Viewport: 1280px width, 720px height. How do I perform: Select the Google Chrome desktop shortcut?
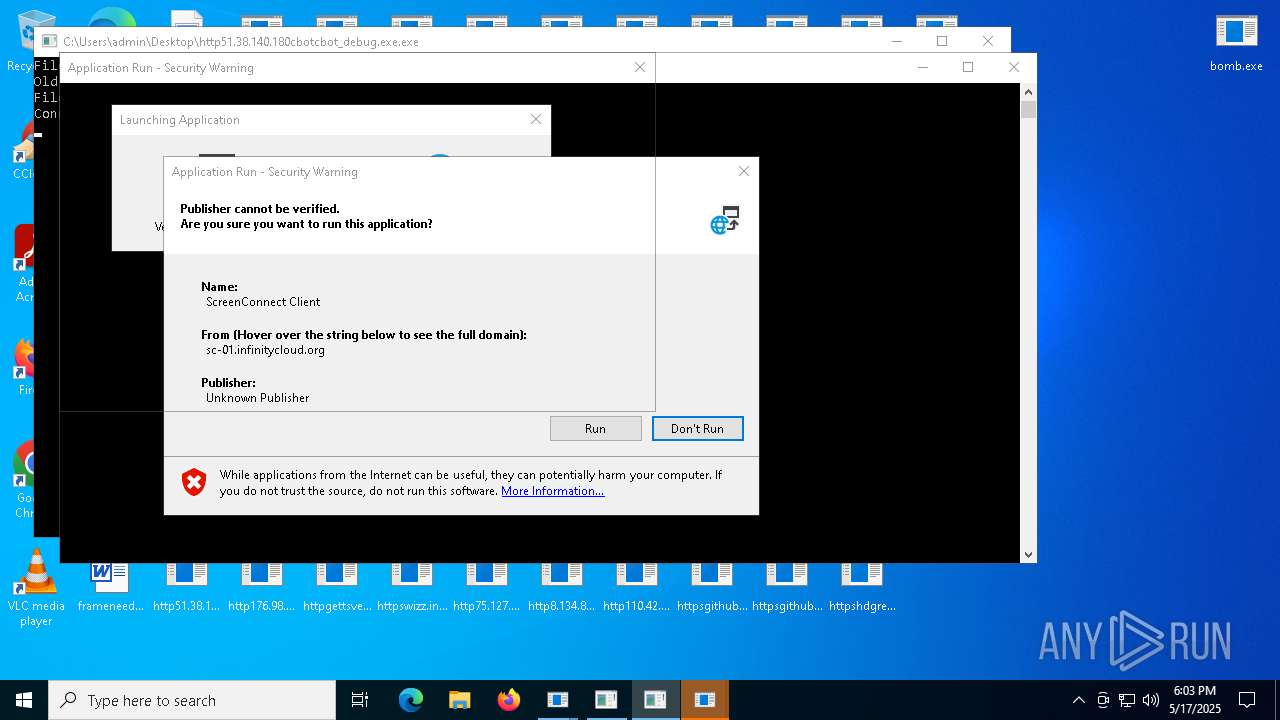pos(25,480)
